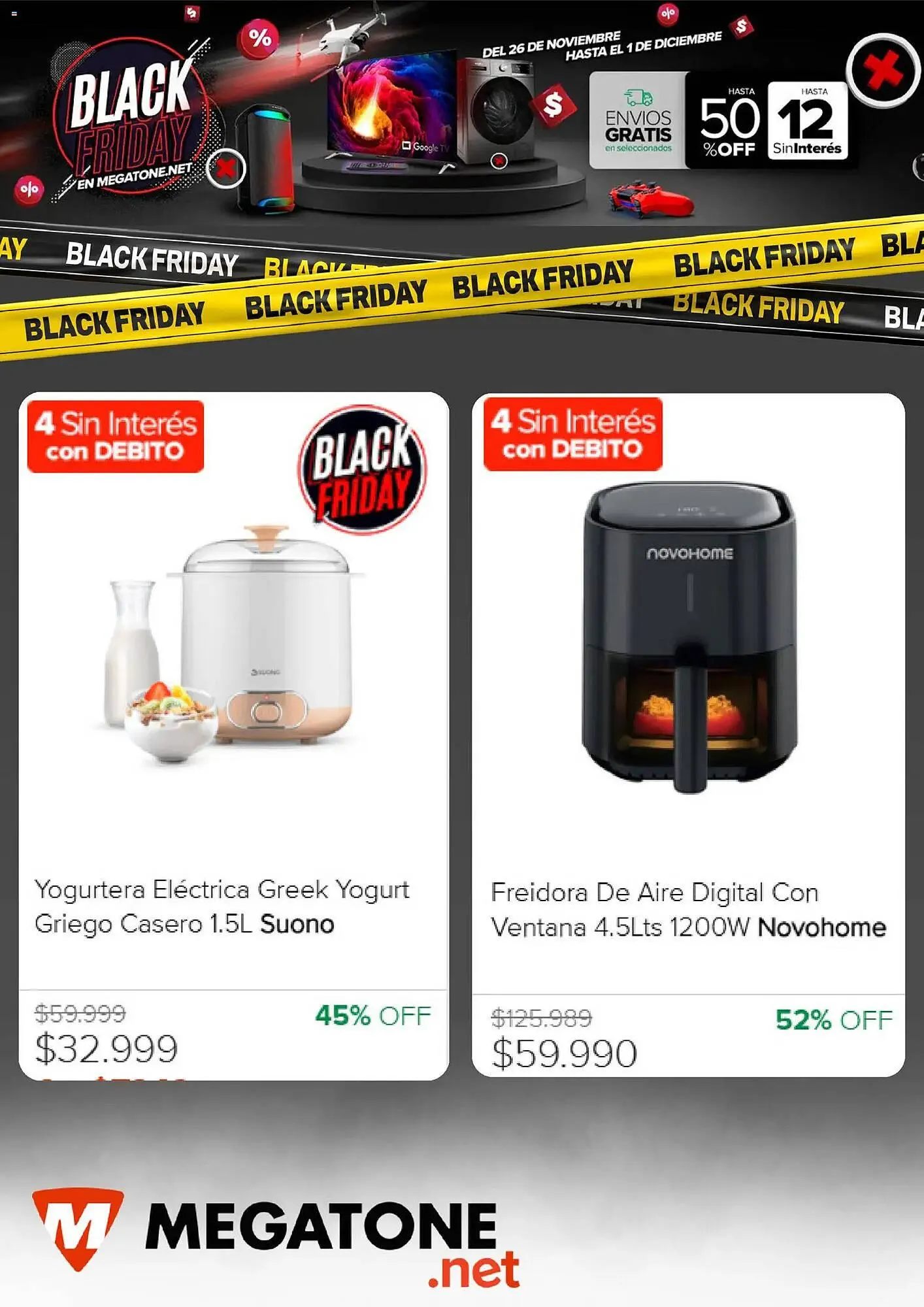The height and width of the screenshot is (1307, 924).
Task: Click the 52% OFF discount label
Action: 834,1020
